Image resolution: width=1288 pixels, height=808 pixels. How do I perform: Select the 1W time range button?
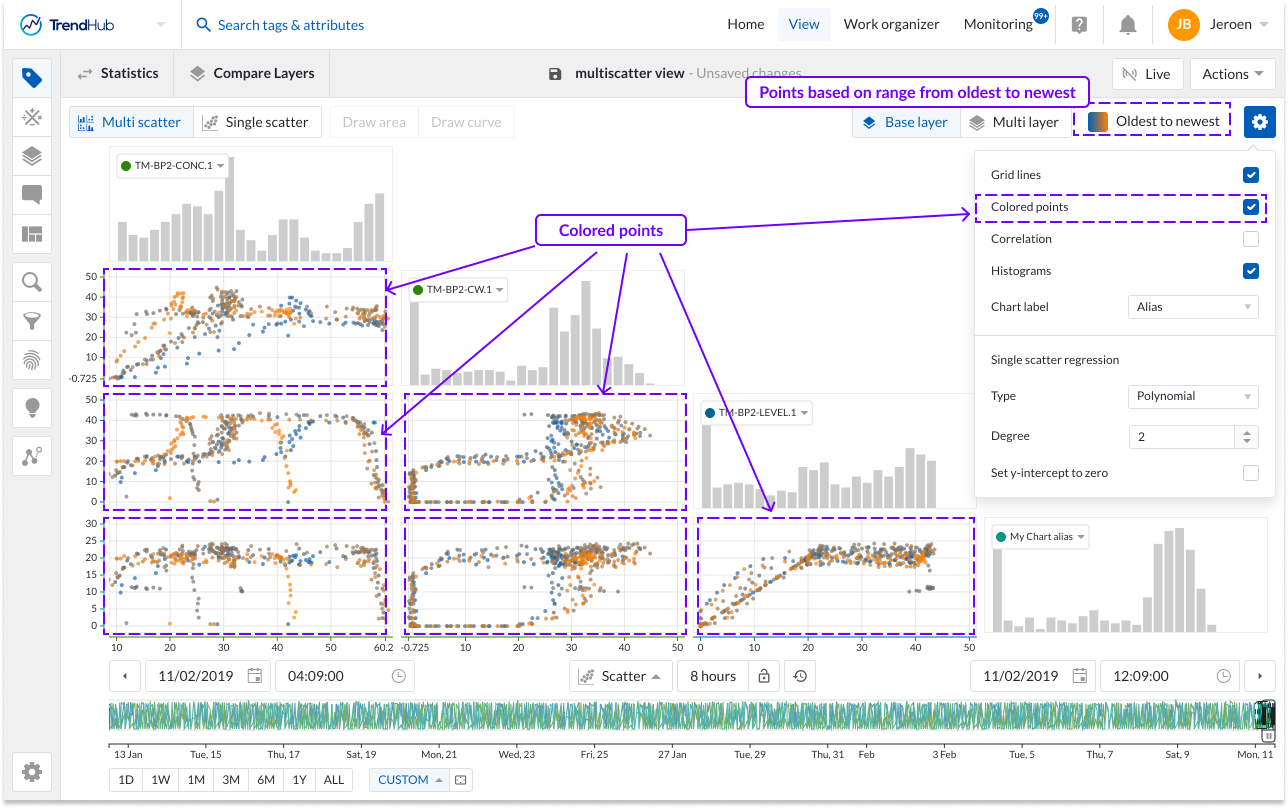pos(160,780)
